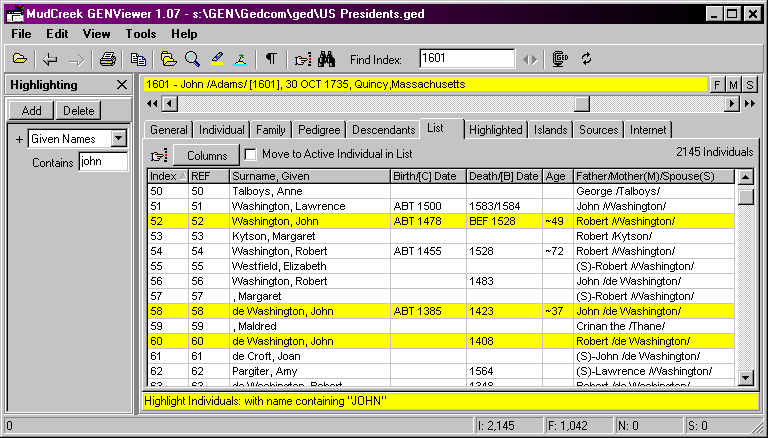Expand the plus sign next to Given Names

pos(18,139)
